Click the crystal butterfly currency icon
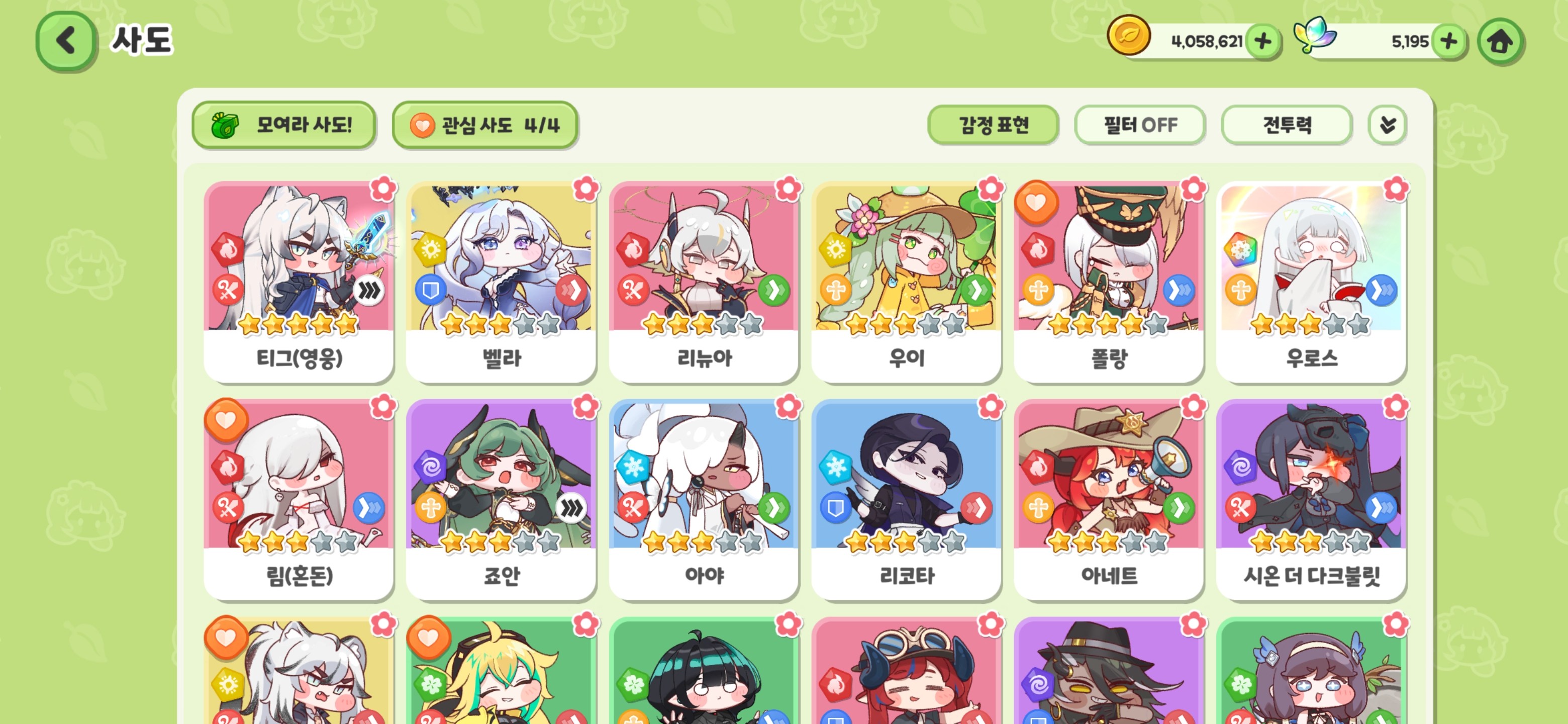1568x724 pixels. (x=1315, y=35)
